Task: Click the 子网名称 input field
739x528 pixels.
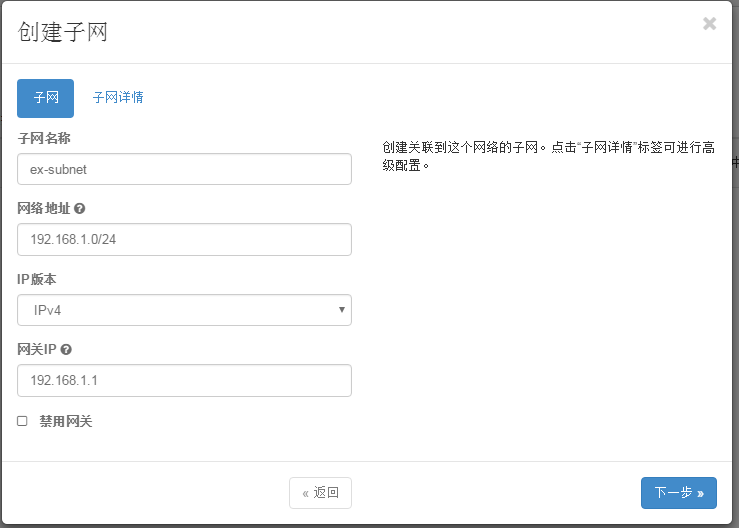Action: pos(184,169)
